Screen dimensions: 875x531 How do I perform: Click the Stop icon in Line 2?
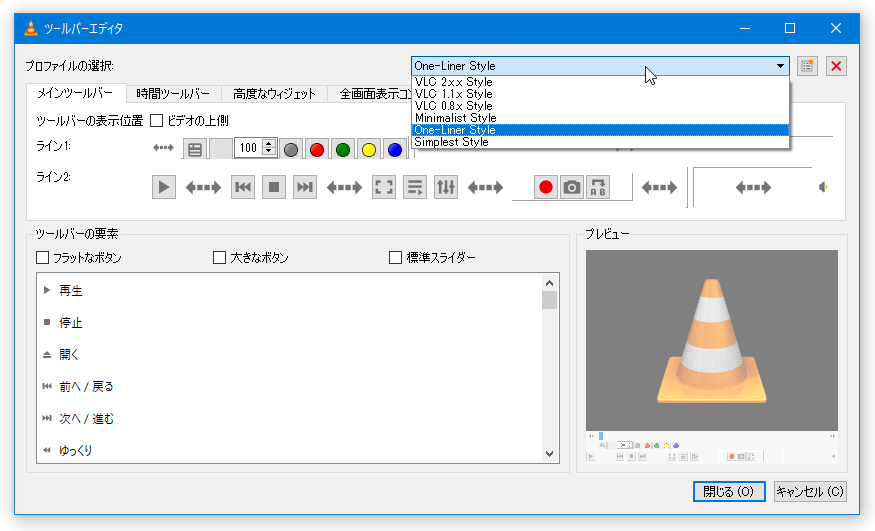click(x=273, y=187)
